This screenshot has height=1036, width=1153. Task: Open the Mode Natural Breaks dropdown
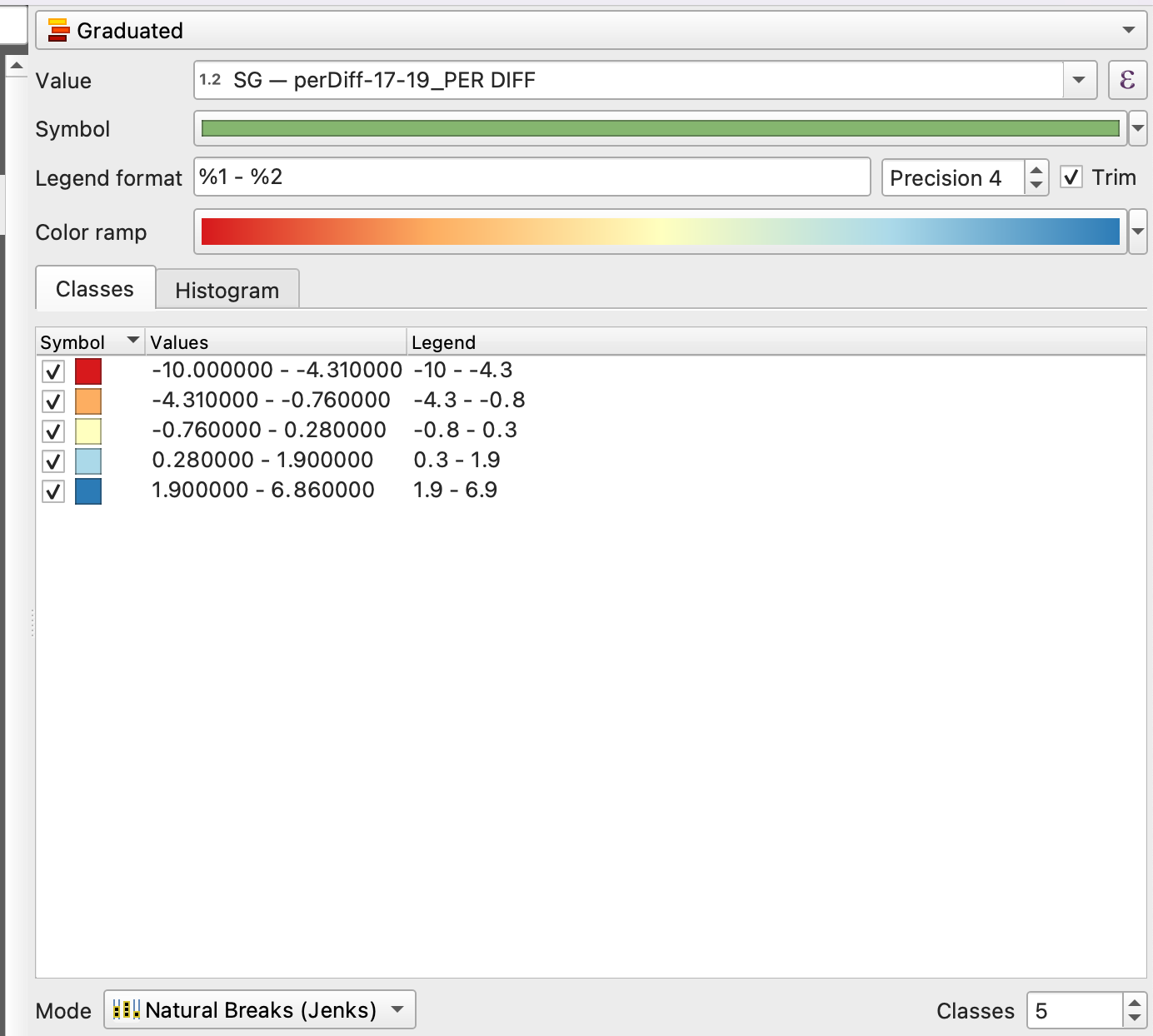397,1010
